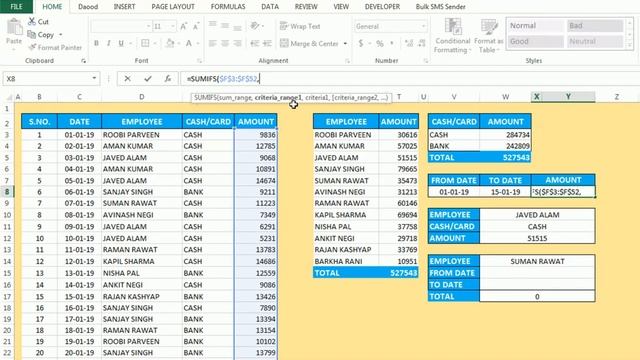
Task: Open the General number format dropdown
Action: 423,27
